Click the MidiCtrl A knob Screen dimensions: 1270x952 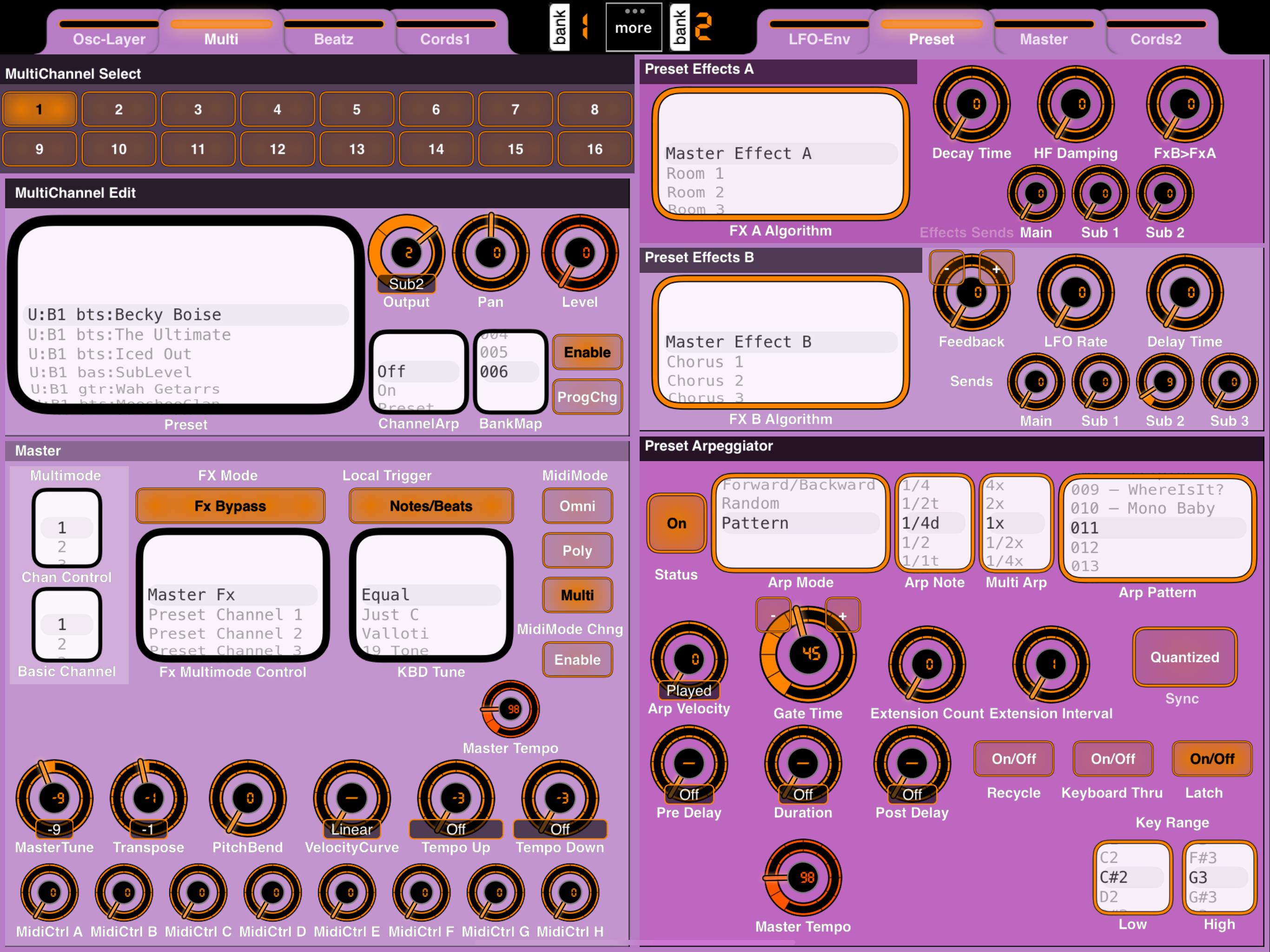(x=49, y=893)
